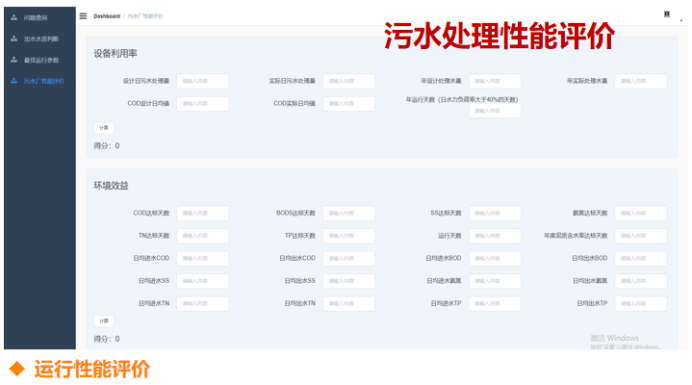Click the COD实际日均值 input field
The width and height of the screenshot is (692, 385).
pos(349,104)
